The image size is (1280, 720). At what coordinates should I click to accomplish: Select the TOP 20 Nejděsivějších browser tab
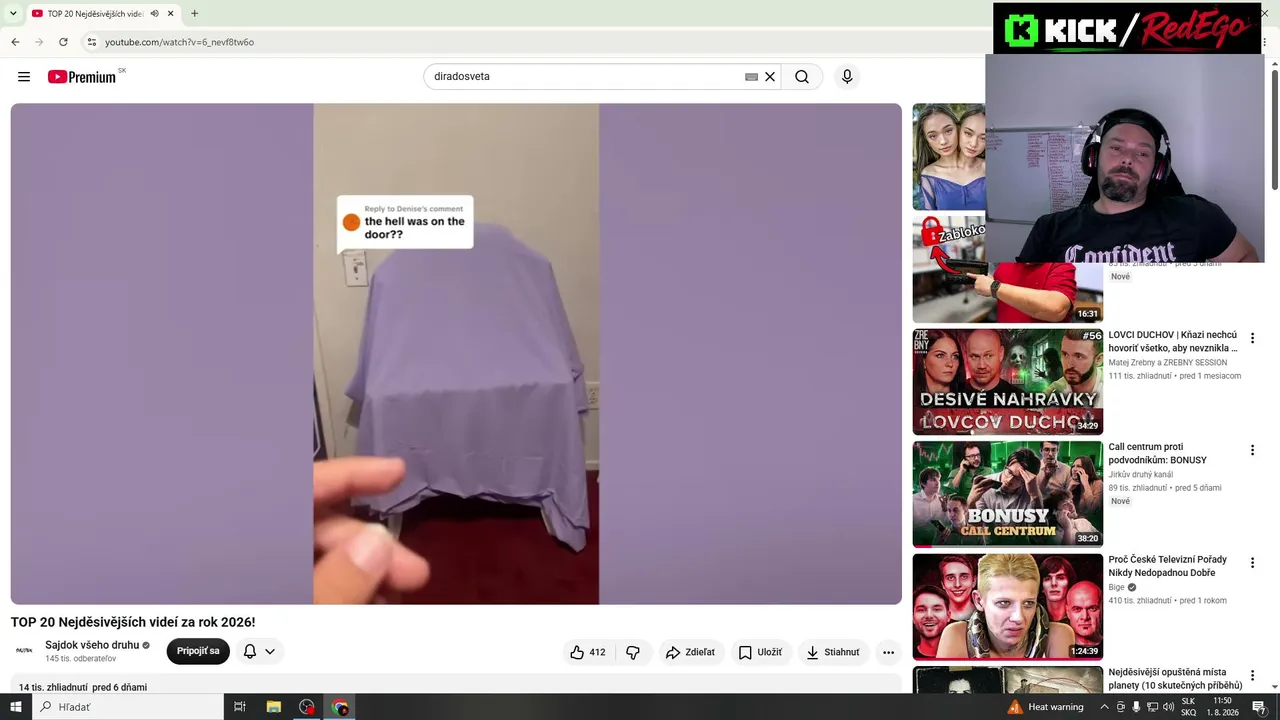point(95,14)
